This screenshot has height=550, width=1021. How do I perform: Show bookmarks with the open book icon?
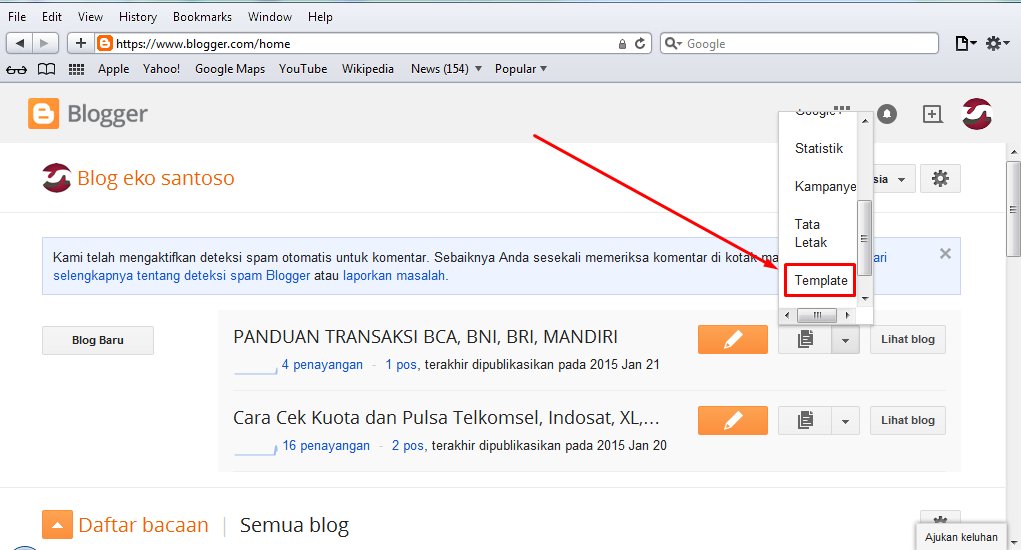pos(46,69)
